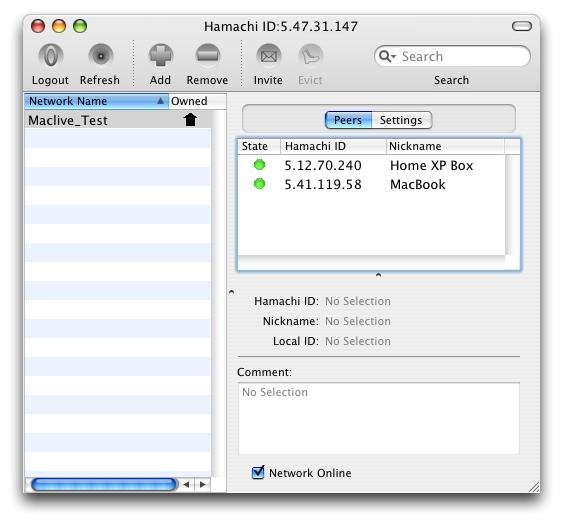Toggle the toolbar pill button in title bar
Image resolution: width=562 pixels, height=525 pixels.
tap(521, 26)
